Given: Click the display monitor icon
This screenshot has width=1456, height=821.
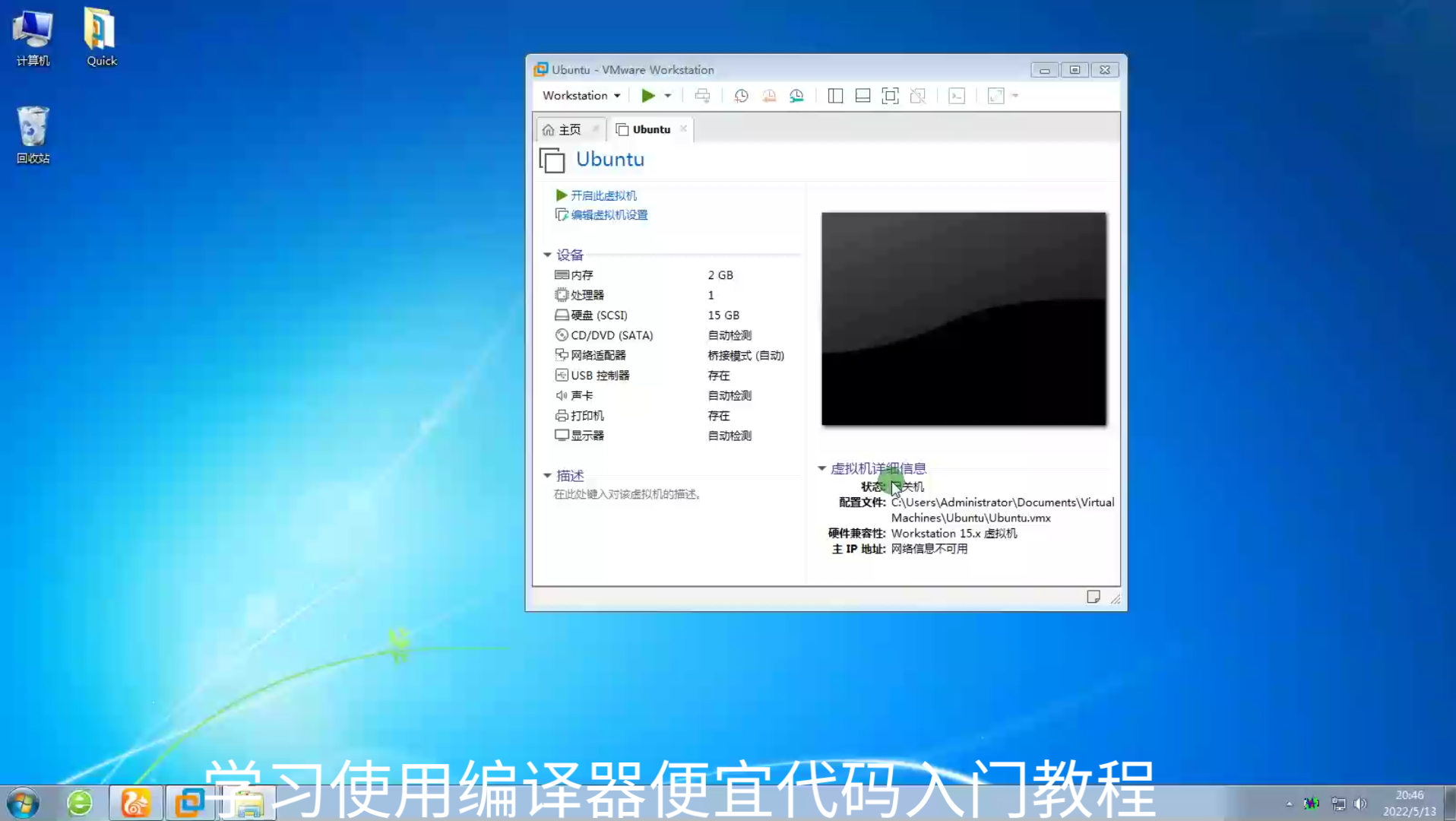Looking at the screenshot, I should click(x=562, y=436).
